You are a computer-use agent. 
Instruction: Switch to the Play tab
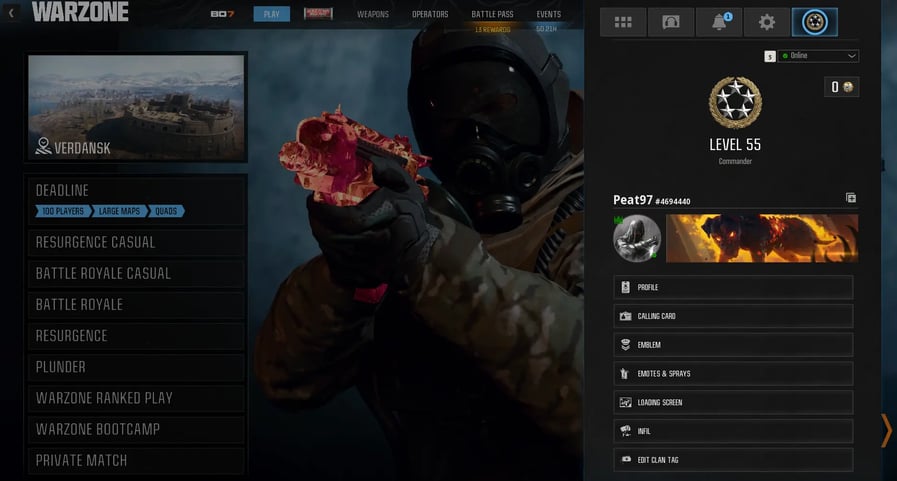click(272, 14)
